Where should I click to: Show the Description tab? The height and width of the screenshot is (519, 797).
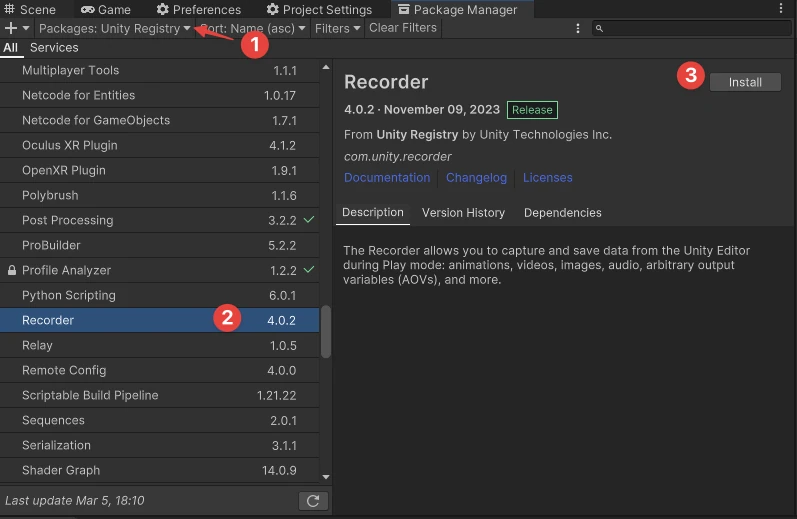tap(373, 212)
